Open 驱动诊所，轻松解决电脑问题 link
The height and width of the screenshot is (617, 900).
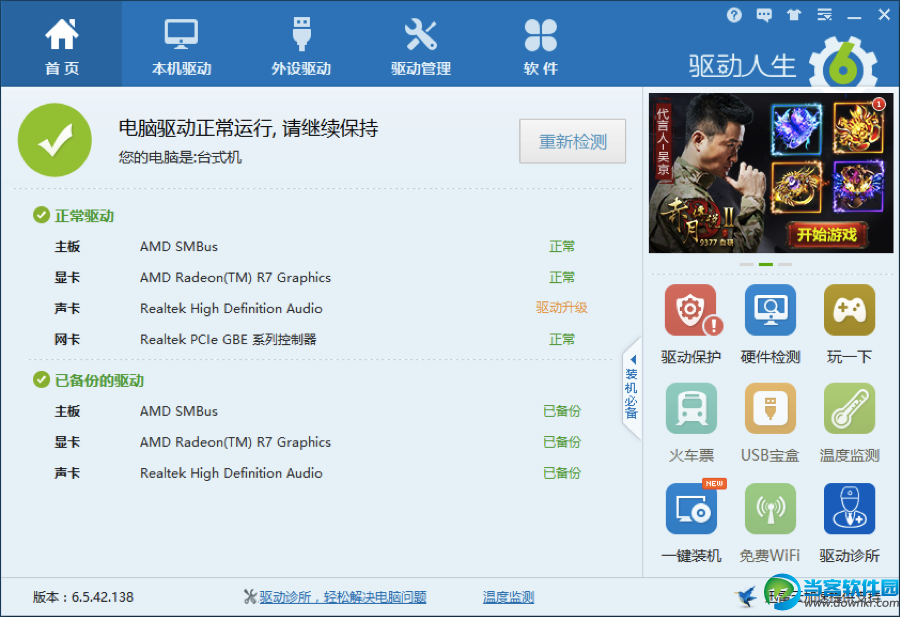(x=343, y=597)
